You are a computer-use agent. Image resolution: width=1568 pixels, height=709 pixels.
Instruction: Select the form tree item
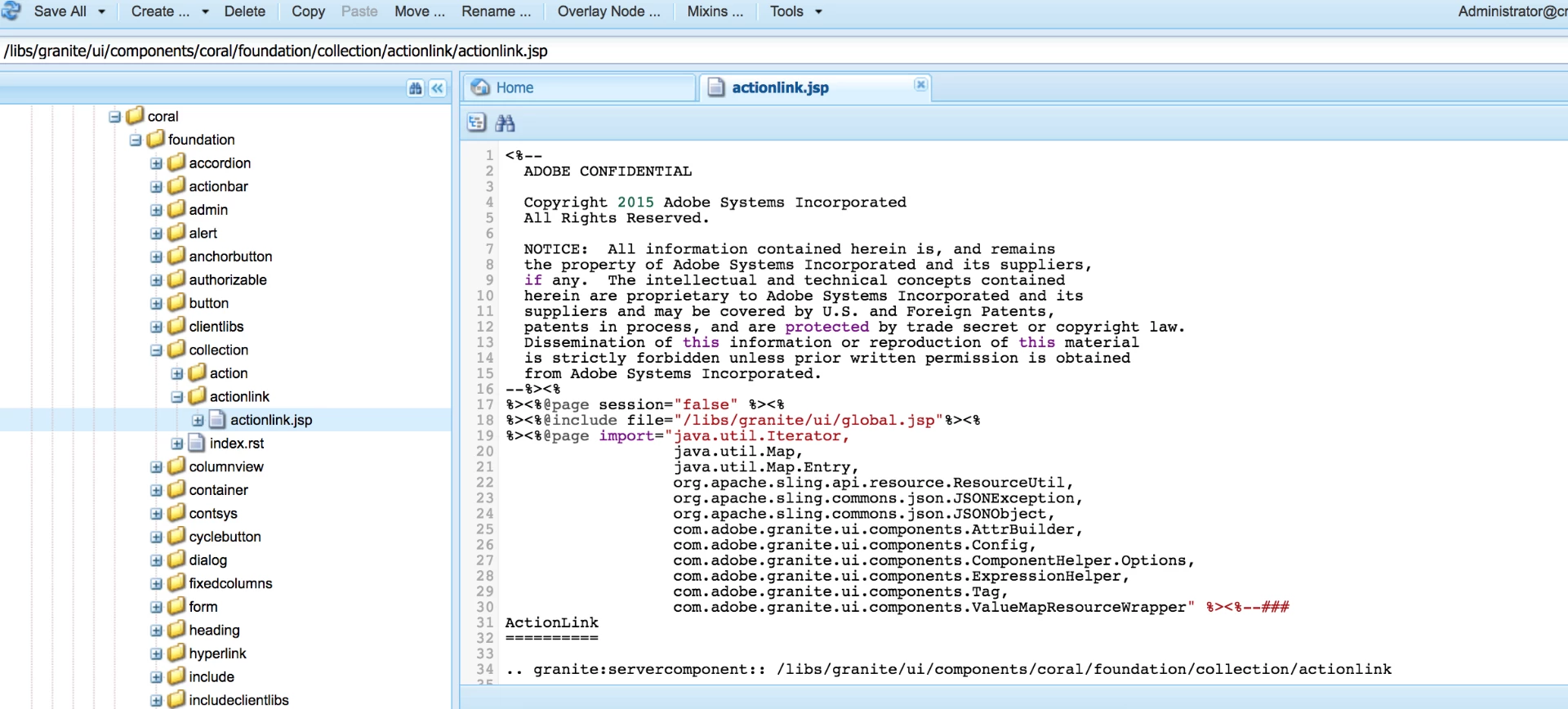[x=203, y=607]
